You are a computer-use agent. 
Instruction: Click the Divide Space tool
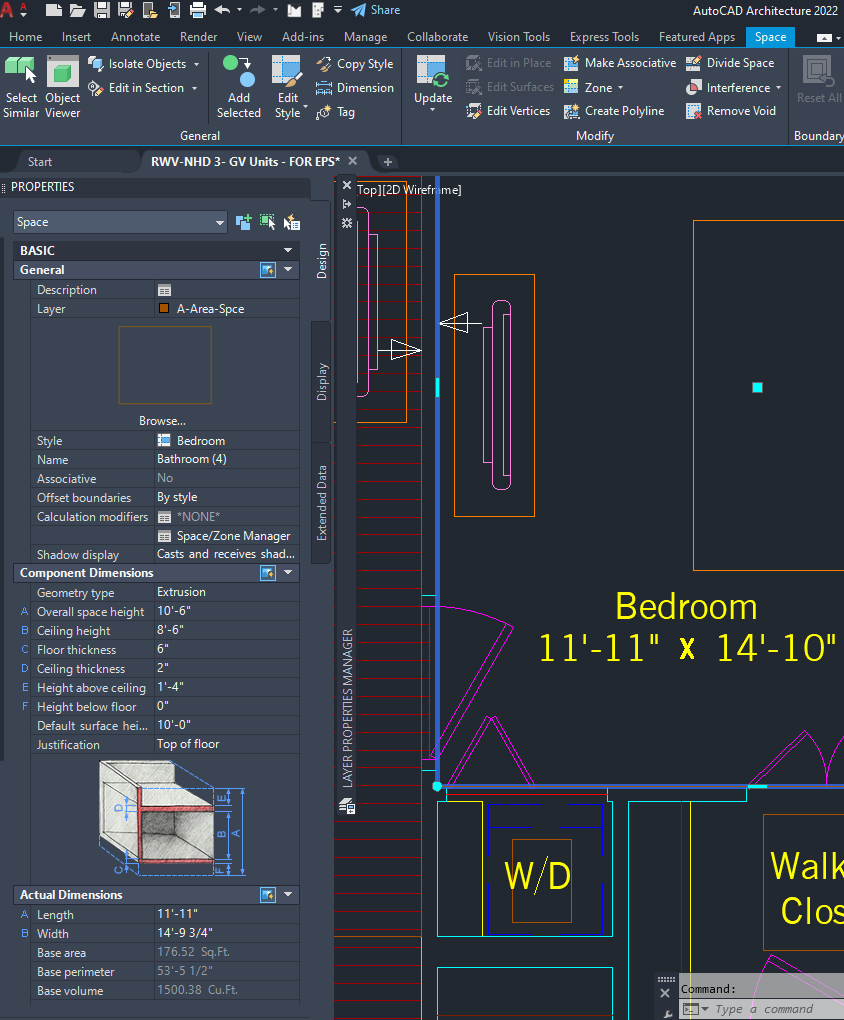[730, 63]
